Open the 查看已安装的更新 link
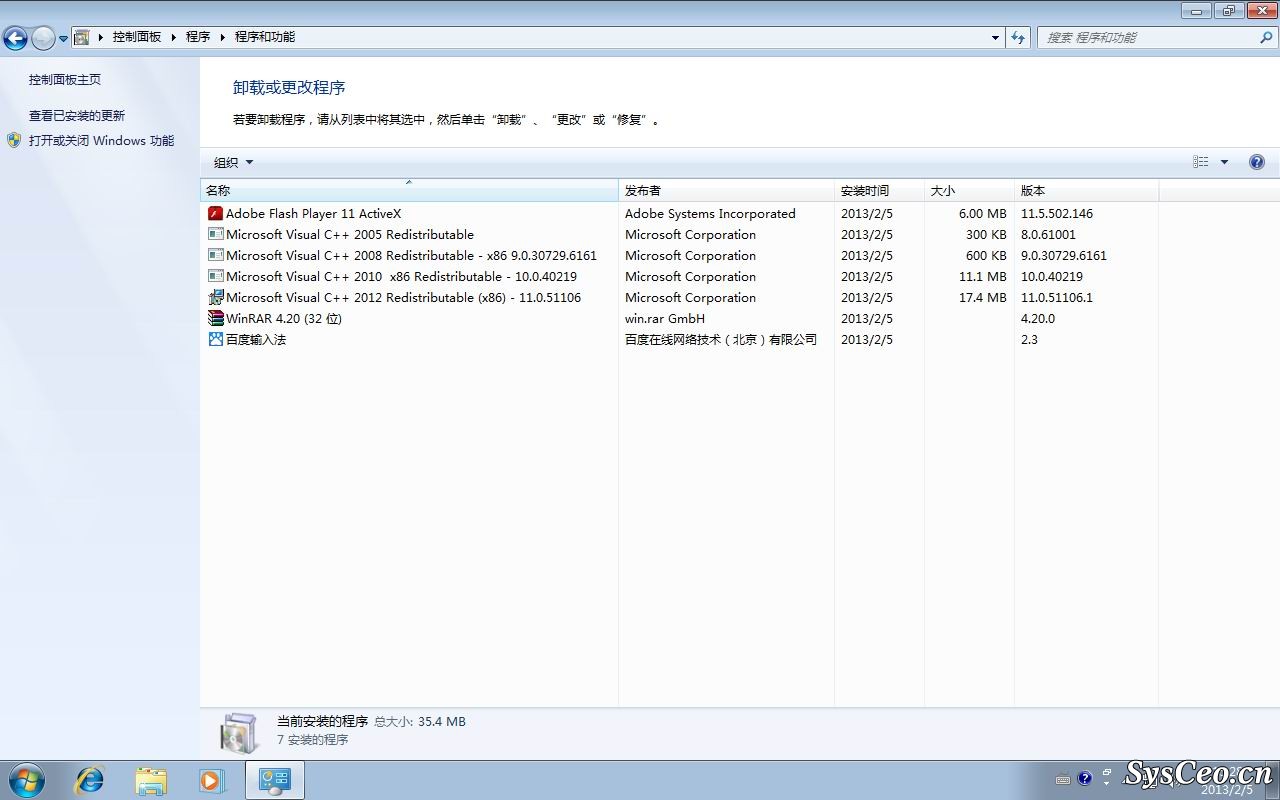The height and width of the screenshot is (800, 1280). pos(77,115)
